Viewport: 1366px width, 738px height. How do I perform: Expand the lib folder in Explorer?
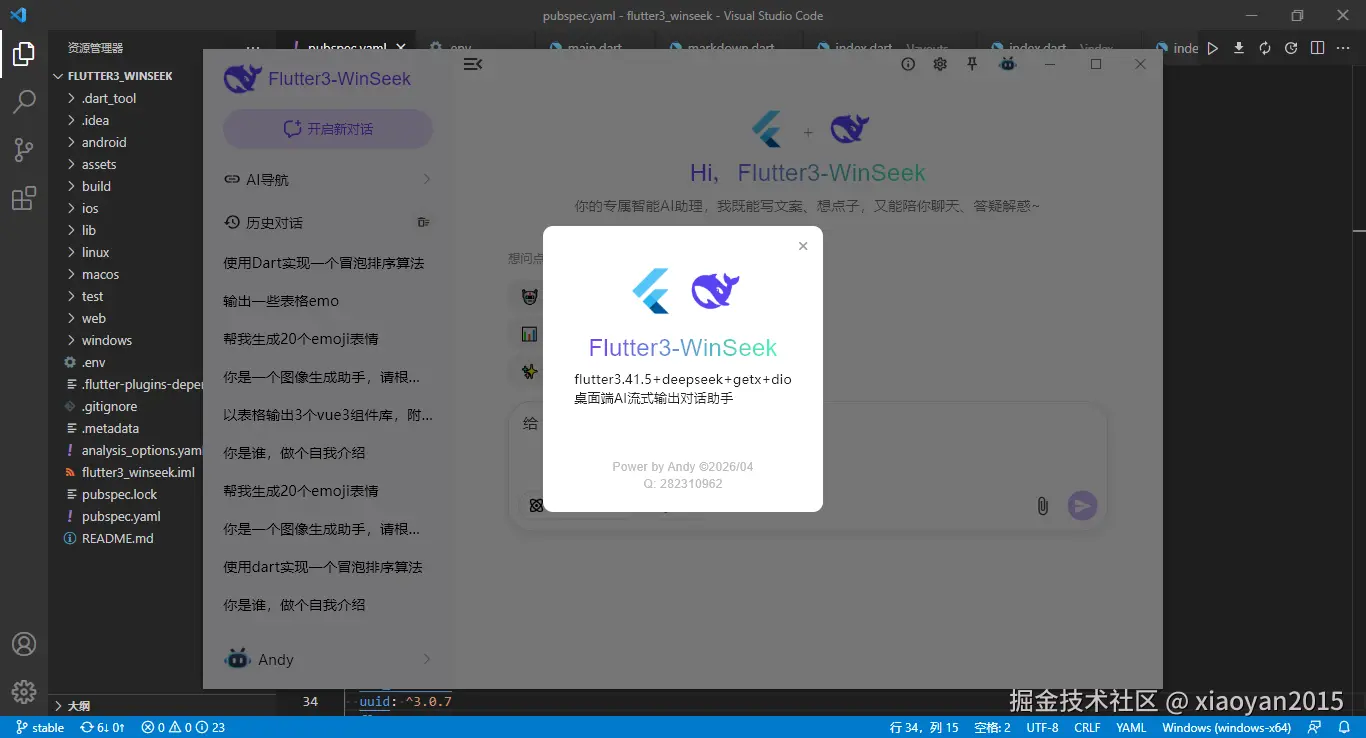click(91, 230)
